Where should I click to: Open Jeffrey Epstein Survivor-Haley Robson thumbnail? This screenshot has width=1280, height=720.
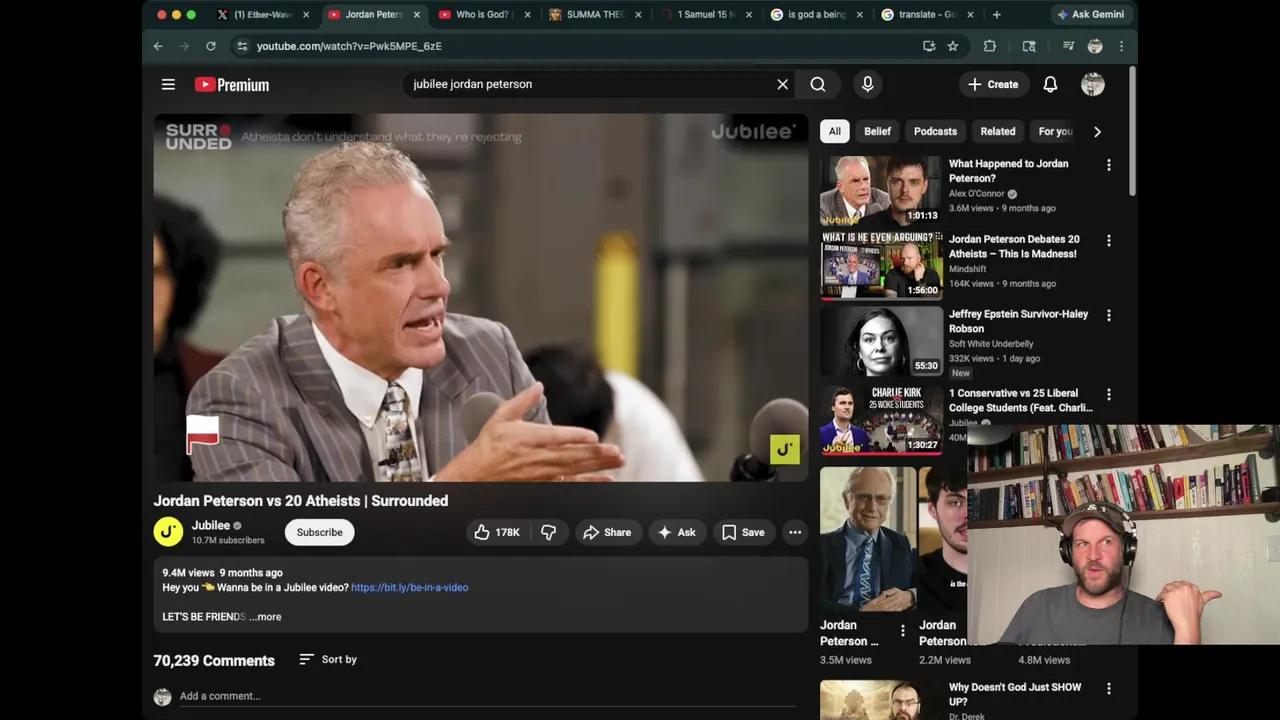[881, 341]
